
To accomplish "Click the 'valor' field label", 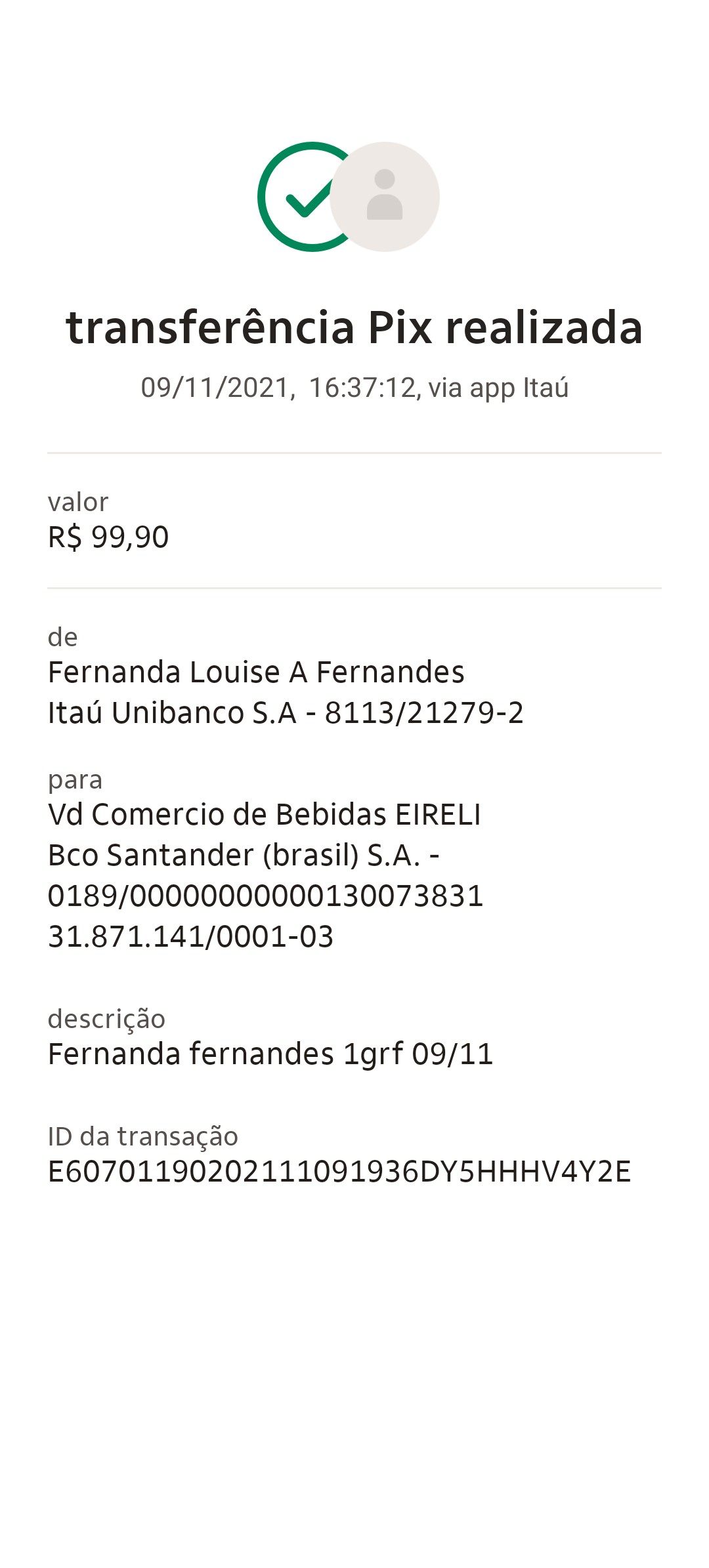I will (x=78, y=503).
